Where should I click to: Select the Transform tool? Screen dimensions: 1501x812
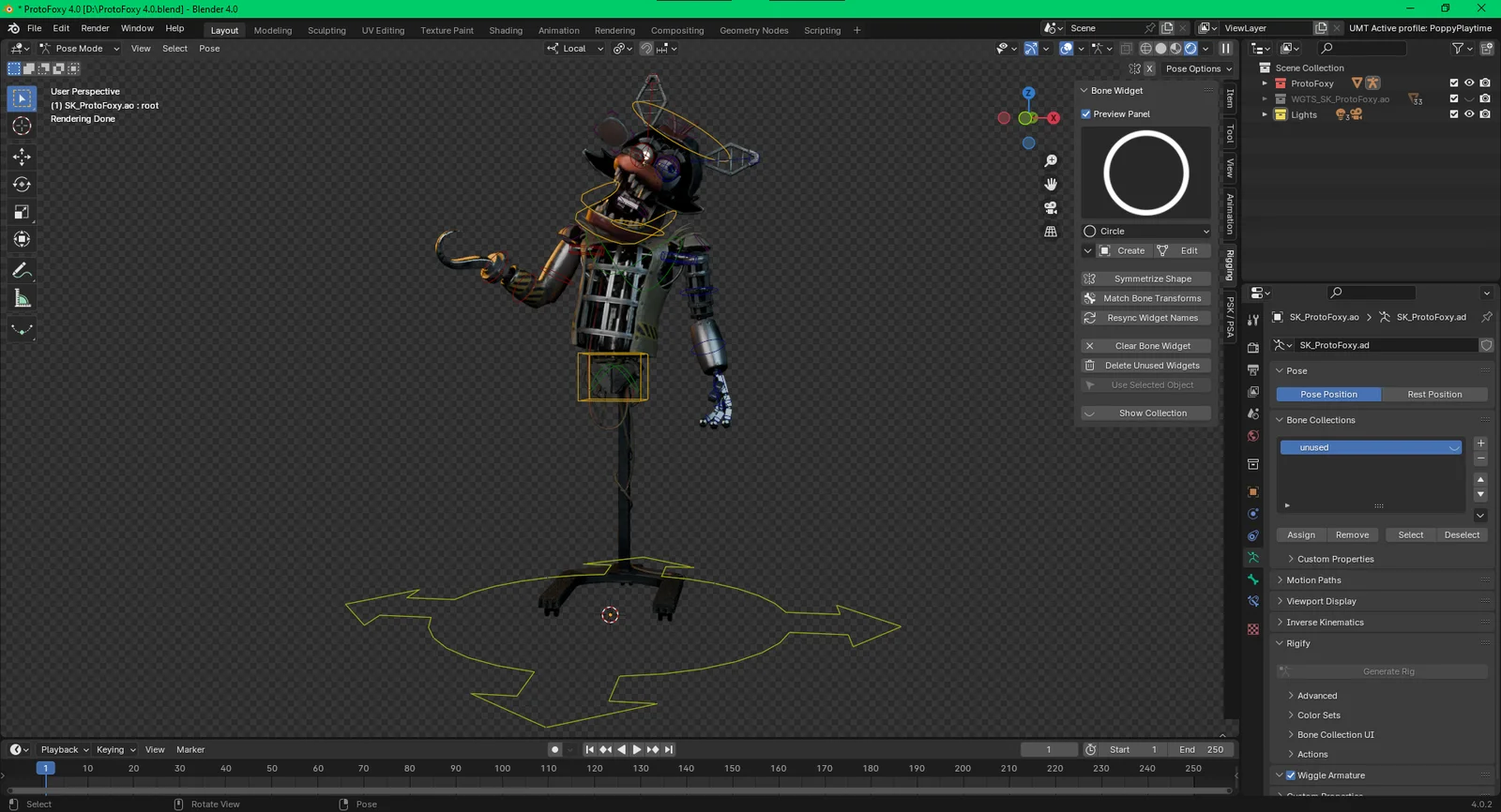[x=22, y=239]
